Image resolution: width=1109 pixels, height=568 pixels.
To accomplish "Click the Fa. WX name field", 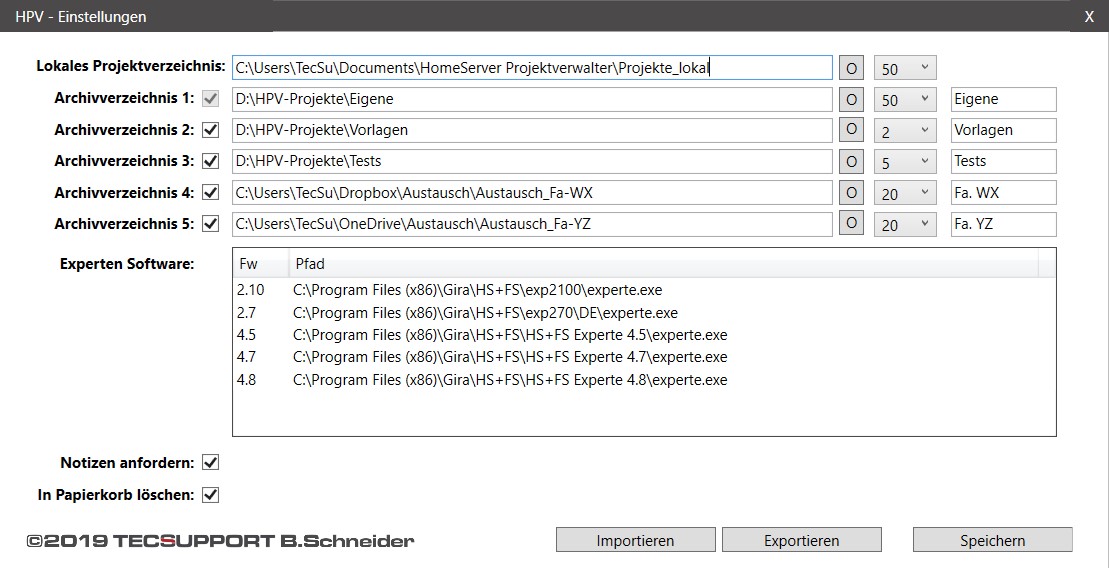I will point(1004,192).
